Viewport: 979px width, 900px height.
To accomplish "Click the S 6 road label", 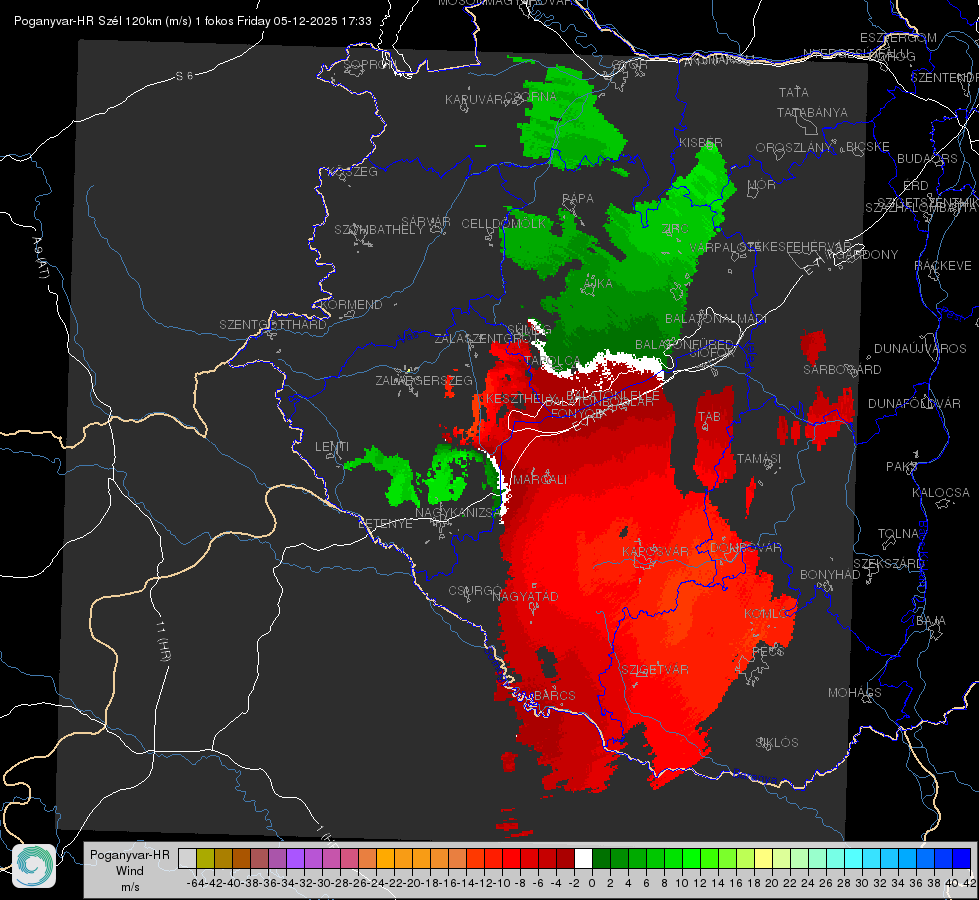I will pyautogui.click(x=185, y=76).
